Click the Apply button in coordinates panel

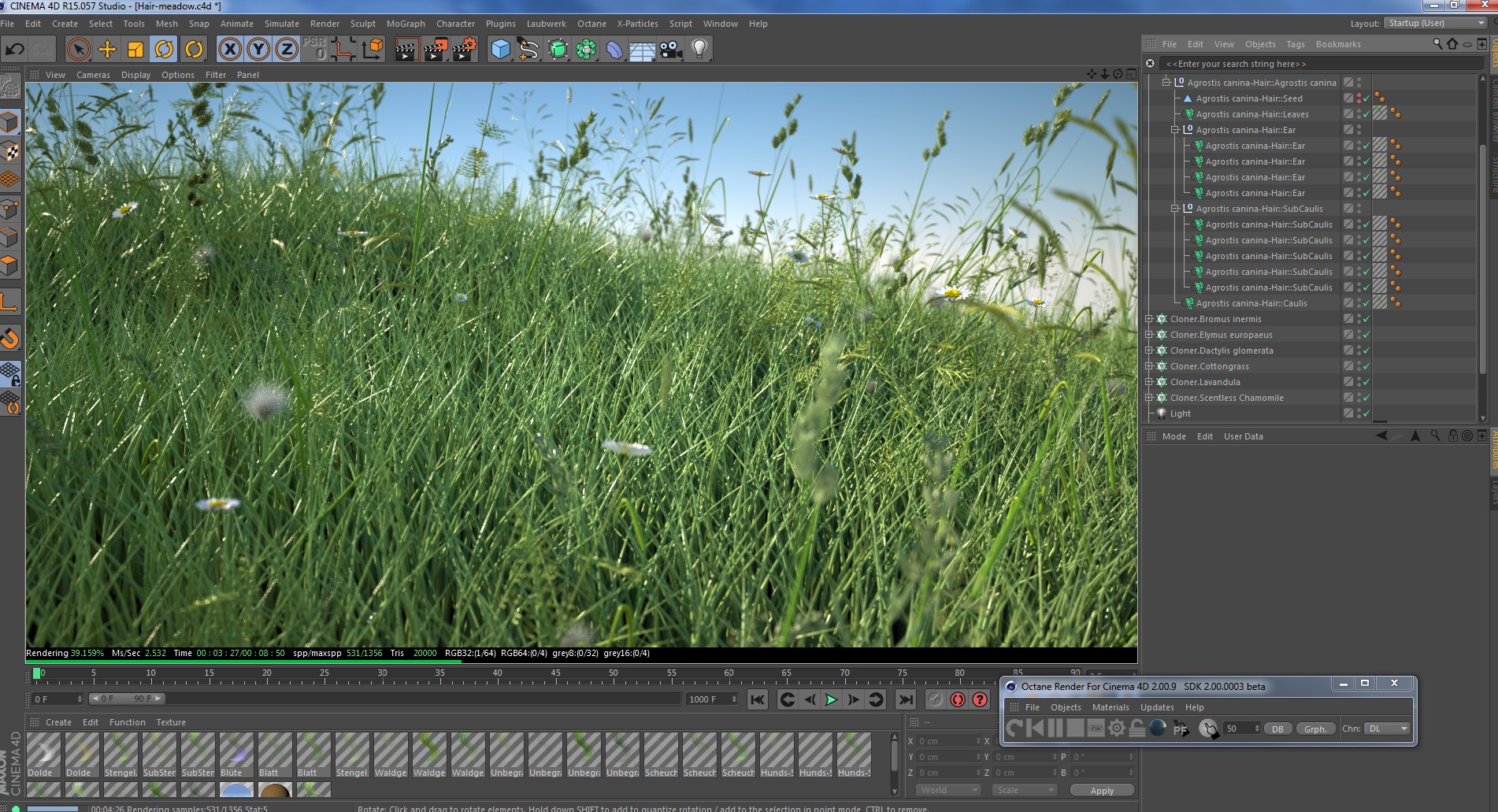(x=1102, y=791)
